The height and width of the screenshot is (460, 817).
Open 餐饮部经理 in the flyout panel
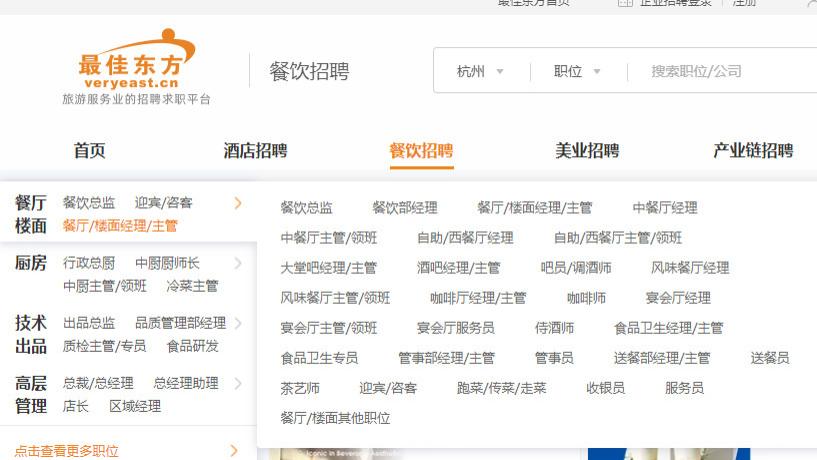tap(405, 208)
